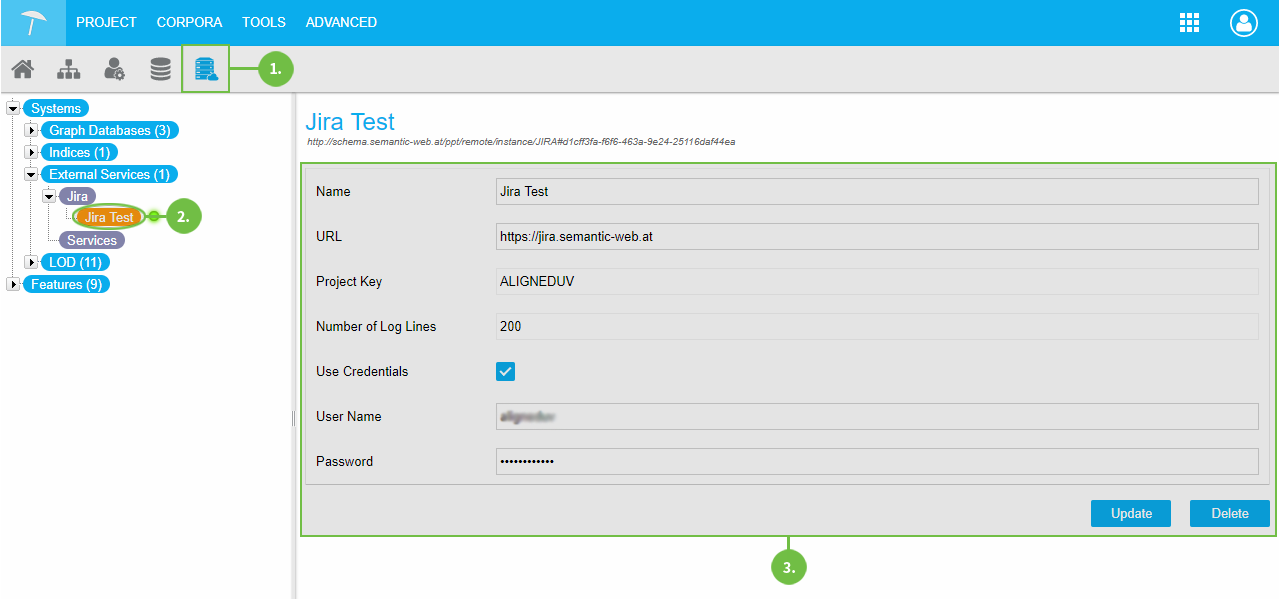The height and width of the screenshot is (599, 1280).
Task: Select LOD (11) tree item
Action: click(76, 262)
